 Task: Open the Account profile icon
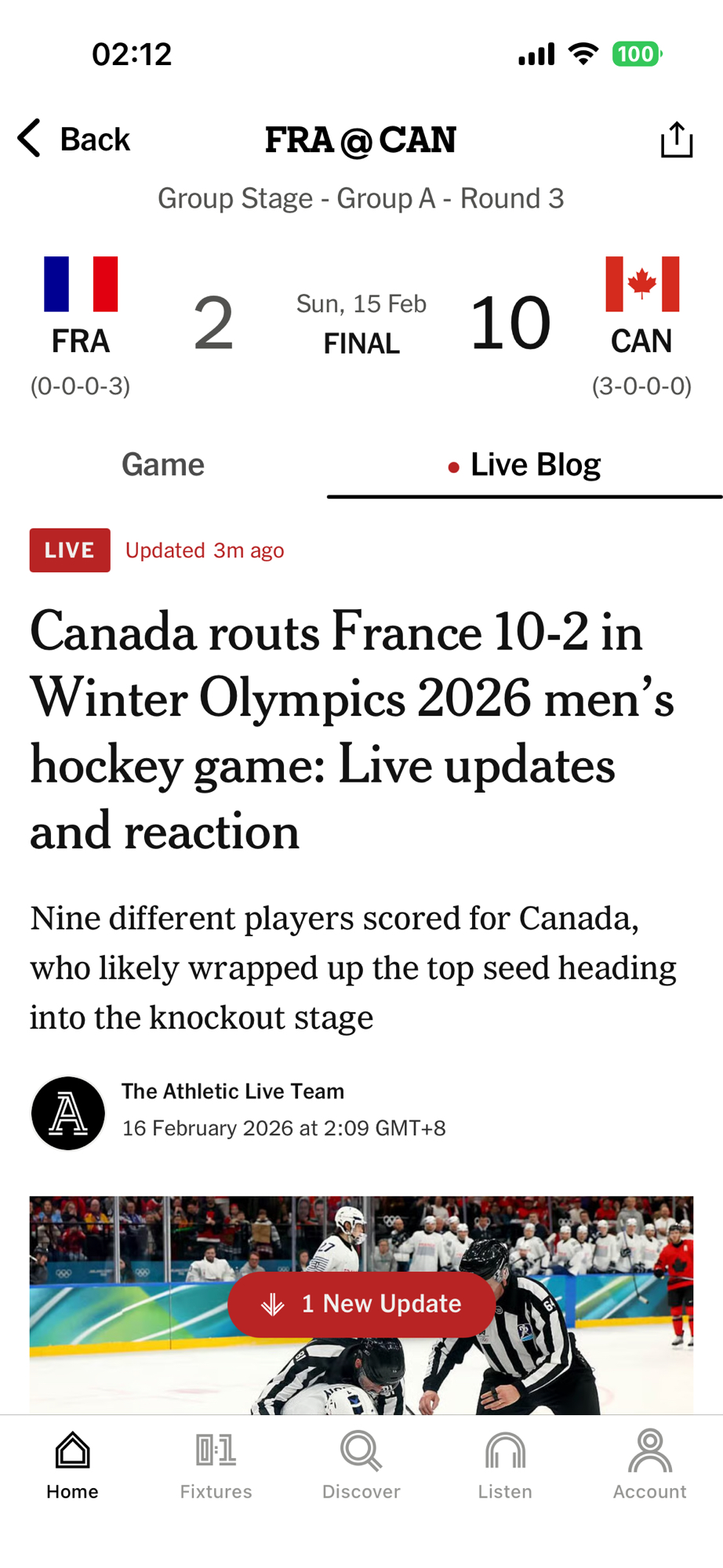click(x=649, y=1450)
